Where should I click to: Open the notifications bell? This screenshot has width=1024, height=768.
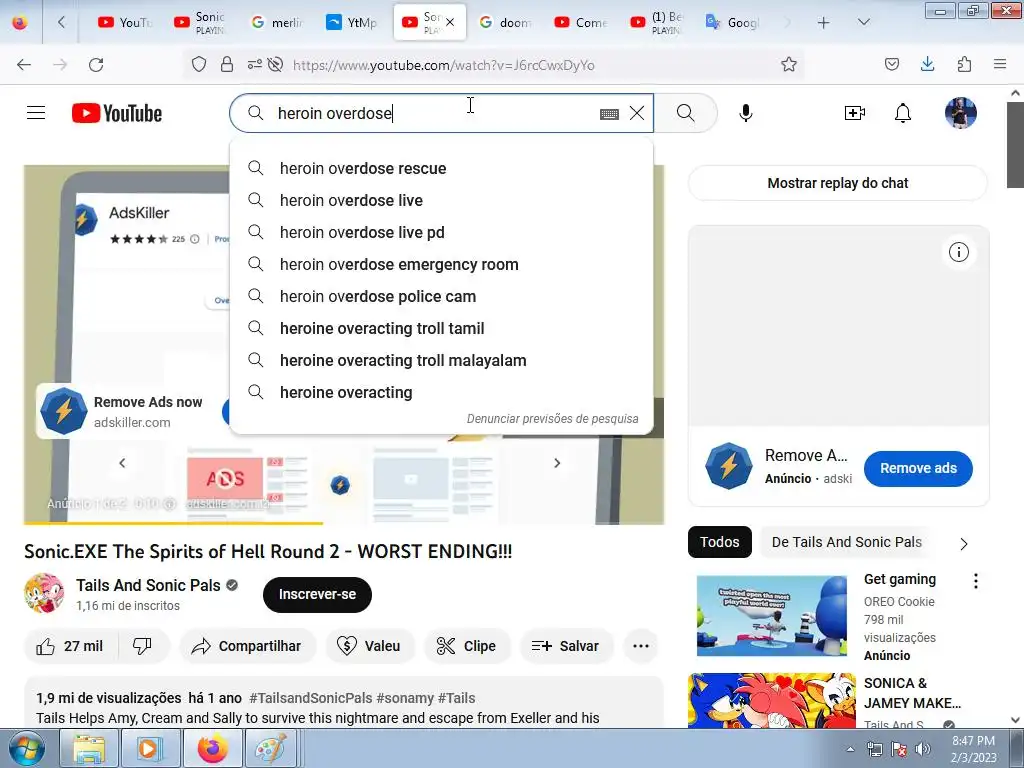tap(903, 113)
